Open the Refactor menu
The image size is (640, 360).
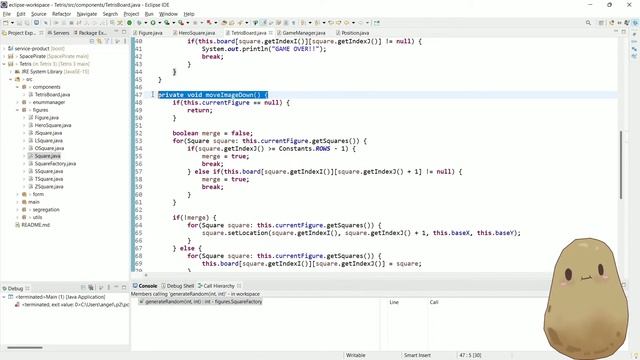pos(61,14)
